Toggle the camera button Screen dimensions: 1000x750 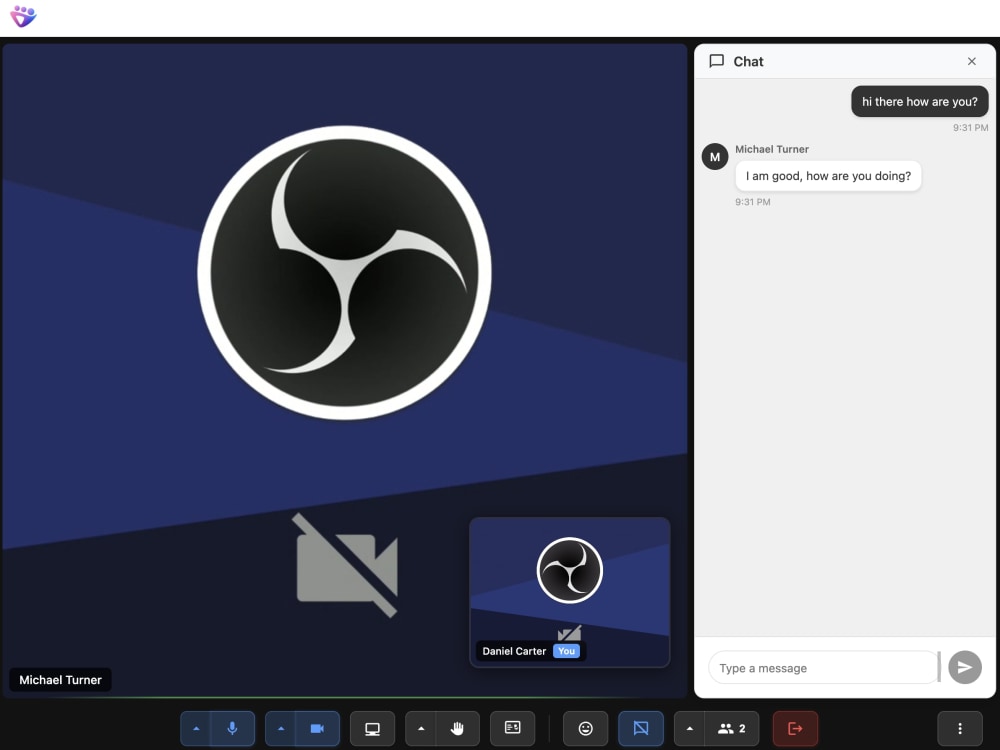point(317,728)
